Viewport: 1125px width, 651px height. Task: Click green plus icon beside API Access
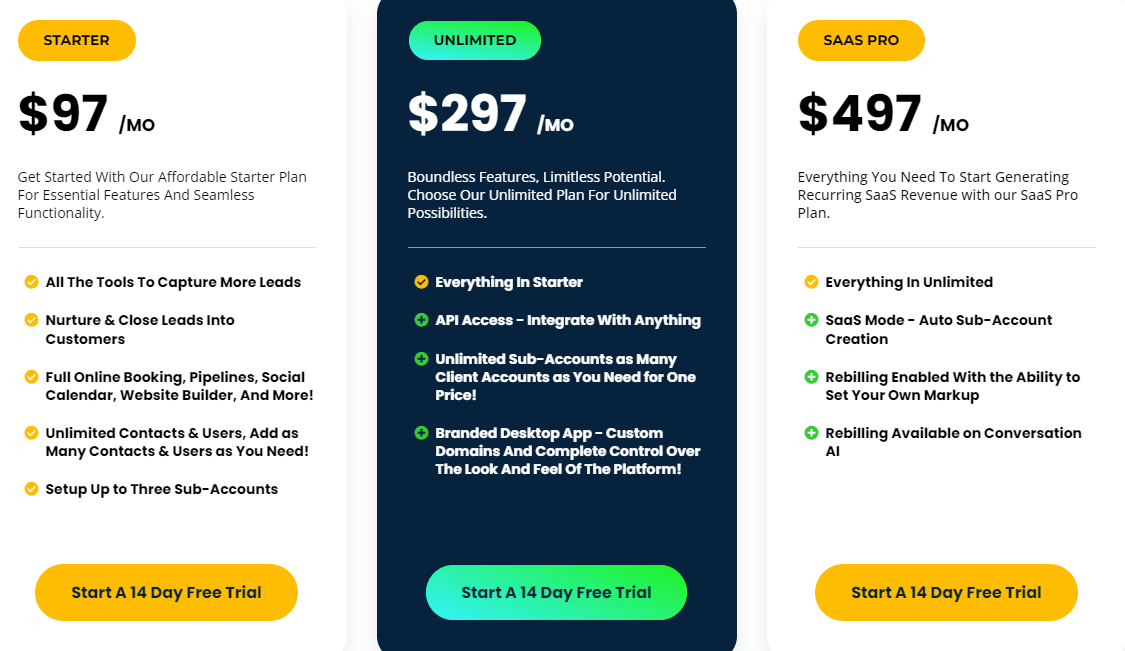[421, 319]
